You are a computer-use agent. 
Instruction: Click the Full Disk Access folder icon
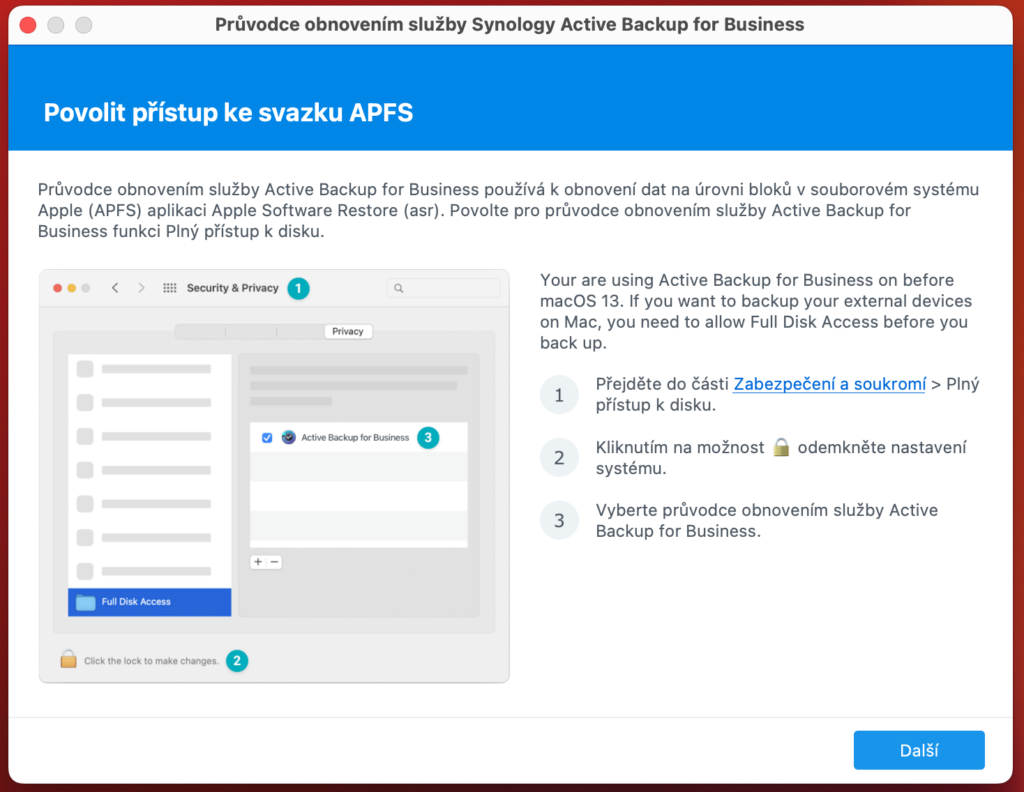point(86,602)
